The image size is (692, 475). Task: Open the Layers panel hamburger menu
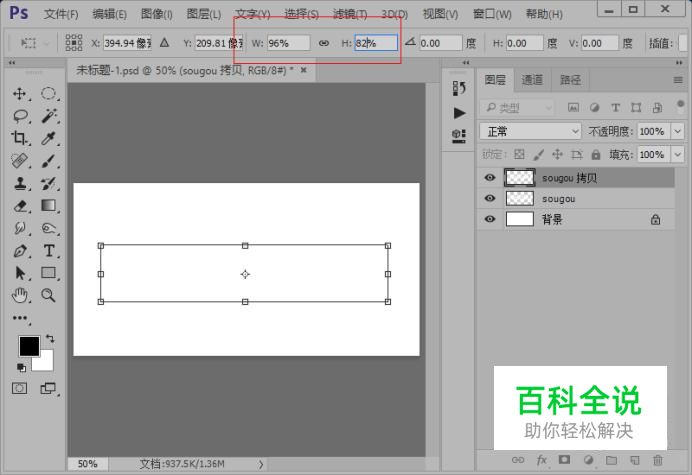coord(677,81)
